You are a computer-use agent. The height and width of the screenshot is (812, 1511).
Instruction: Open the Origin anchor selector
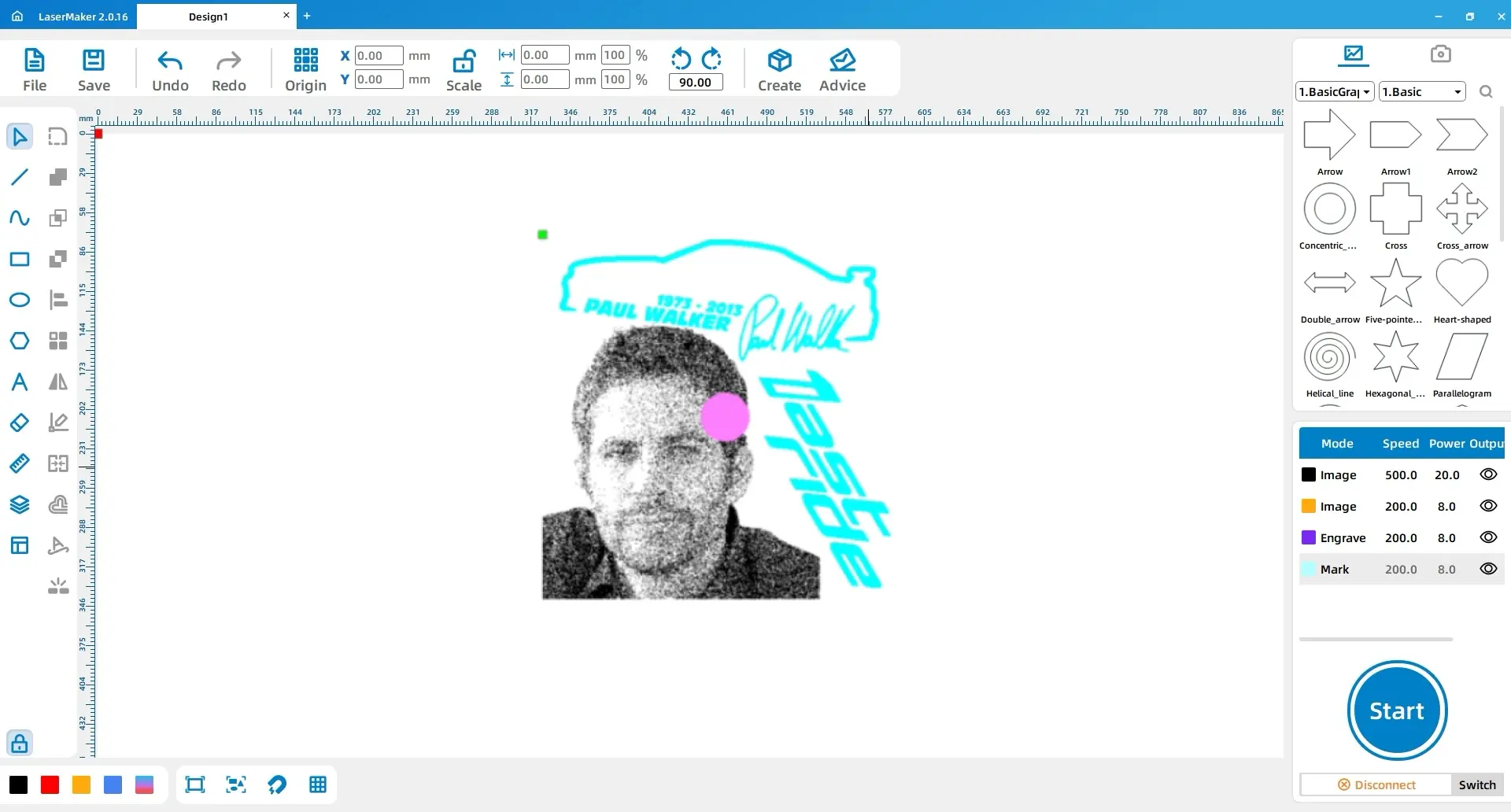click(305, 70)
